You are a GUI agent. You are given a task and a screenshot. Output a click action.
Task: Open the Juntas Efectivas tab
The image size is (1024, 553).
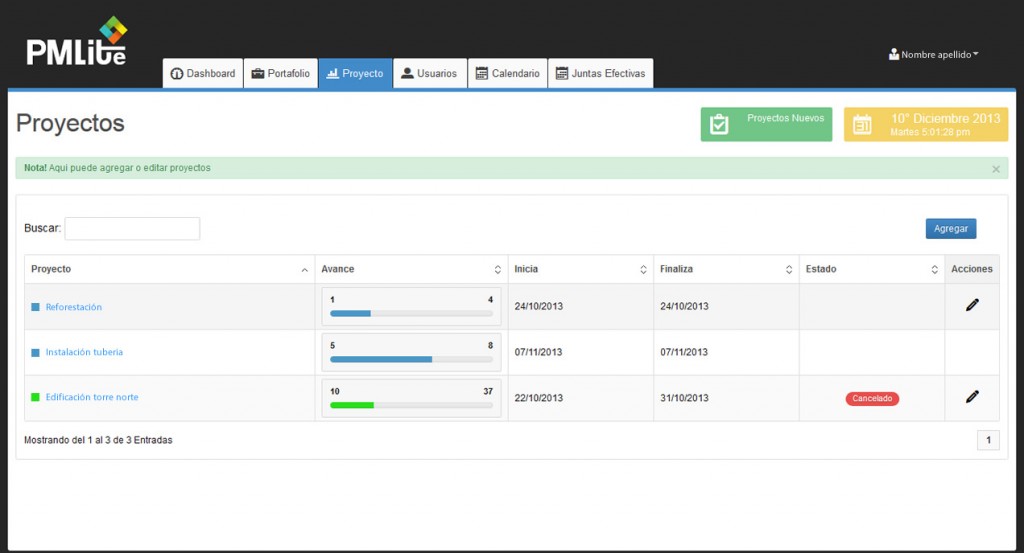point(601,73)
